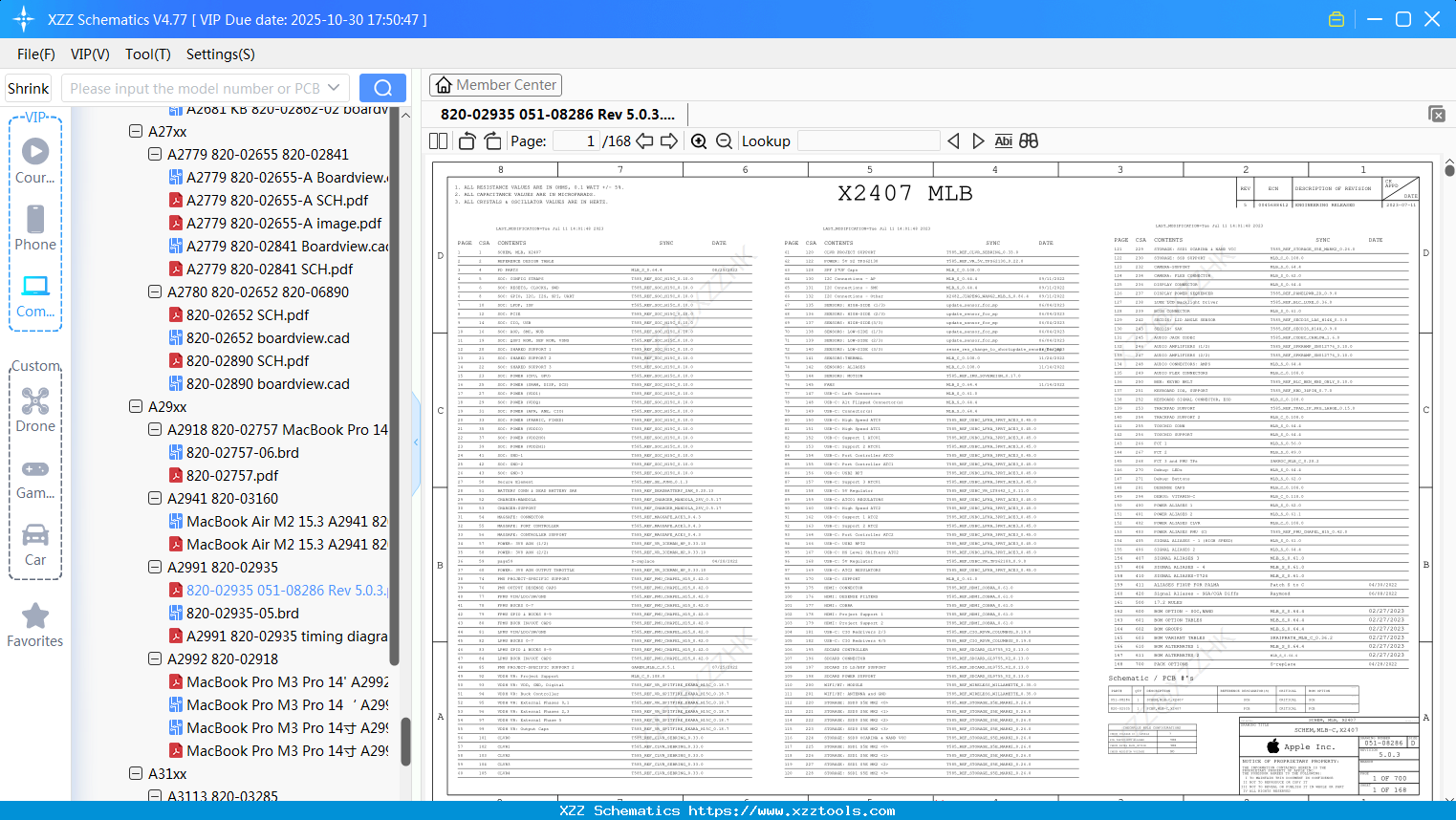
Task: Open model number dropdown arrow
Action: [x=334, y=88]
